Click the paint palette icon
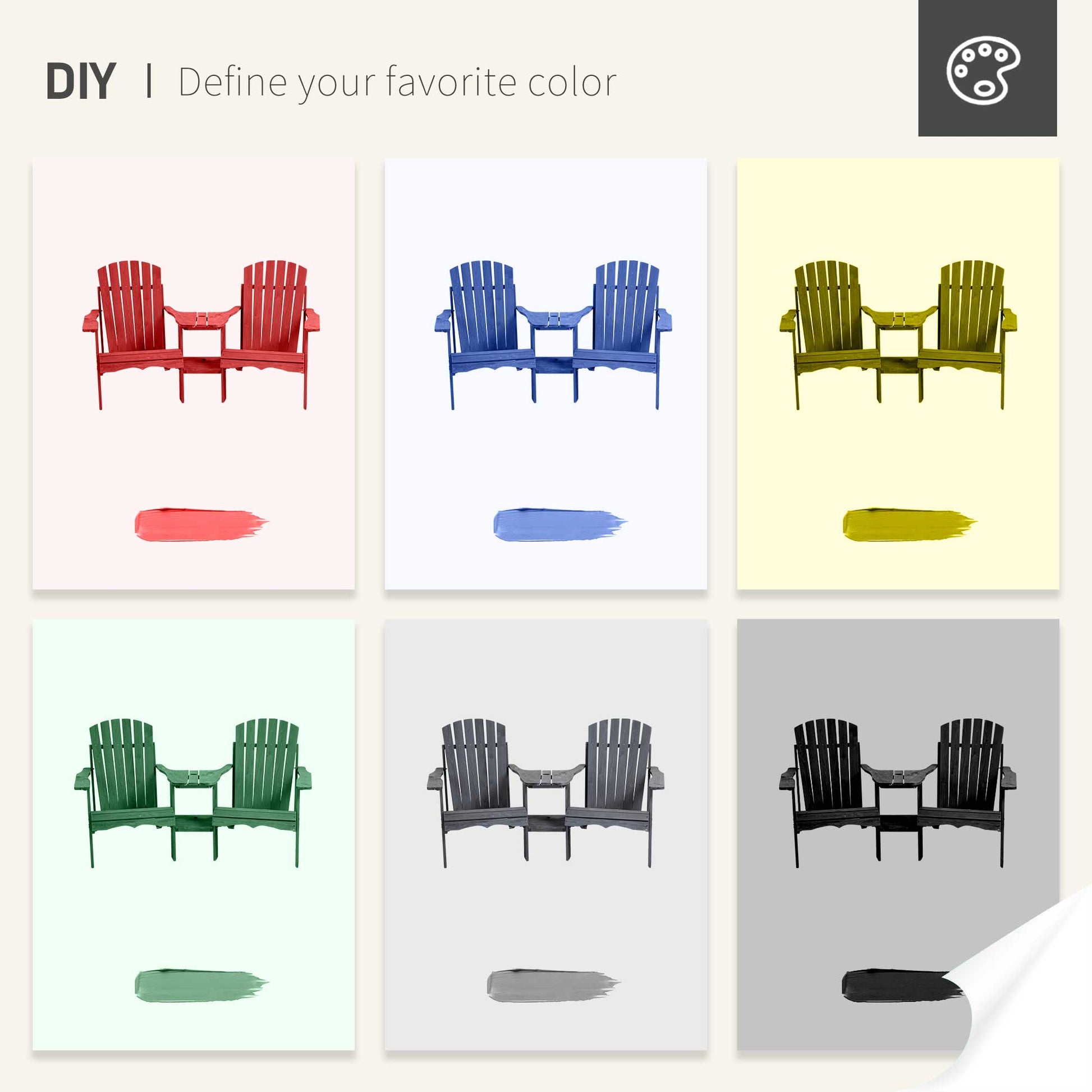This screenshot has height=1092, width=1092. [983, 70]
